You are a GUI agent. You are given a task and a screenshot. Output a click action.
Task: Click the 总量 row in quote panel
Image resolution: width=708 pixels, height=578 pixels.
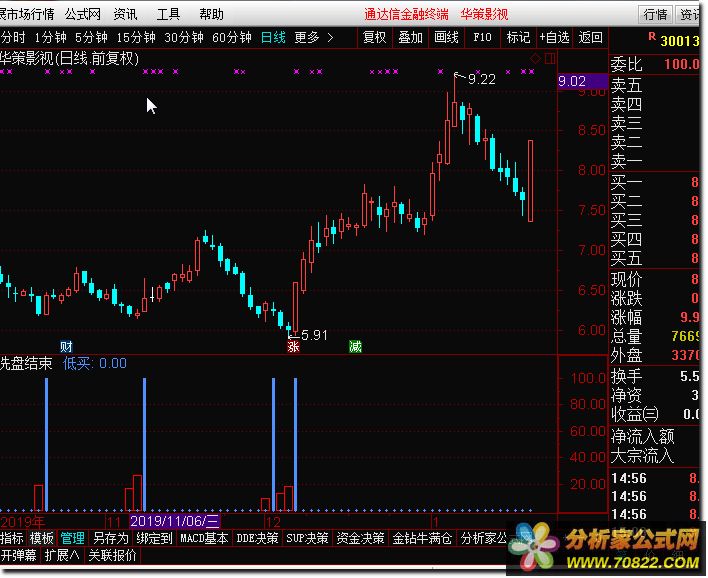655,336
